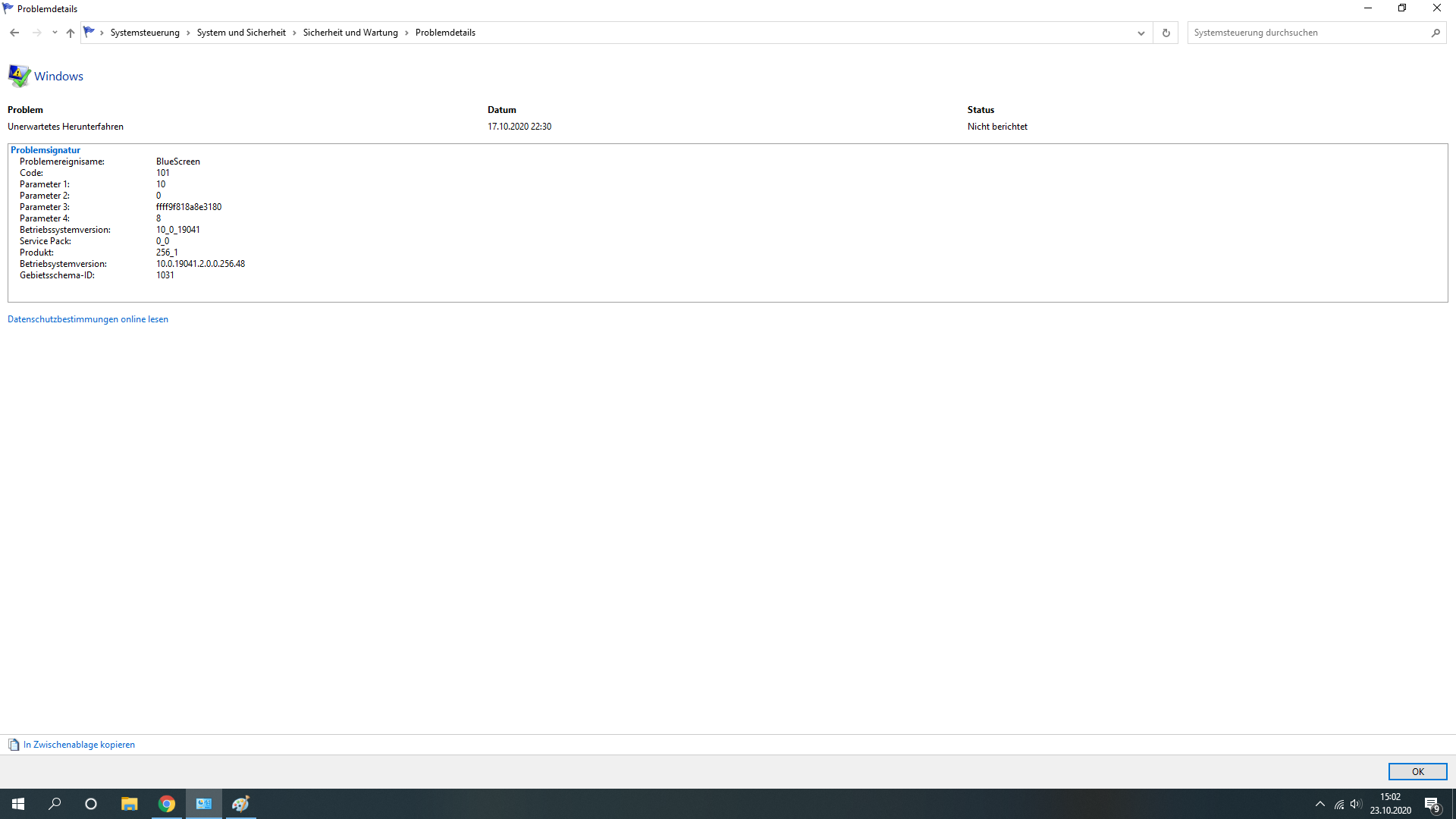
Task: Click the search magnifier icon
Action: point(1435,33)
